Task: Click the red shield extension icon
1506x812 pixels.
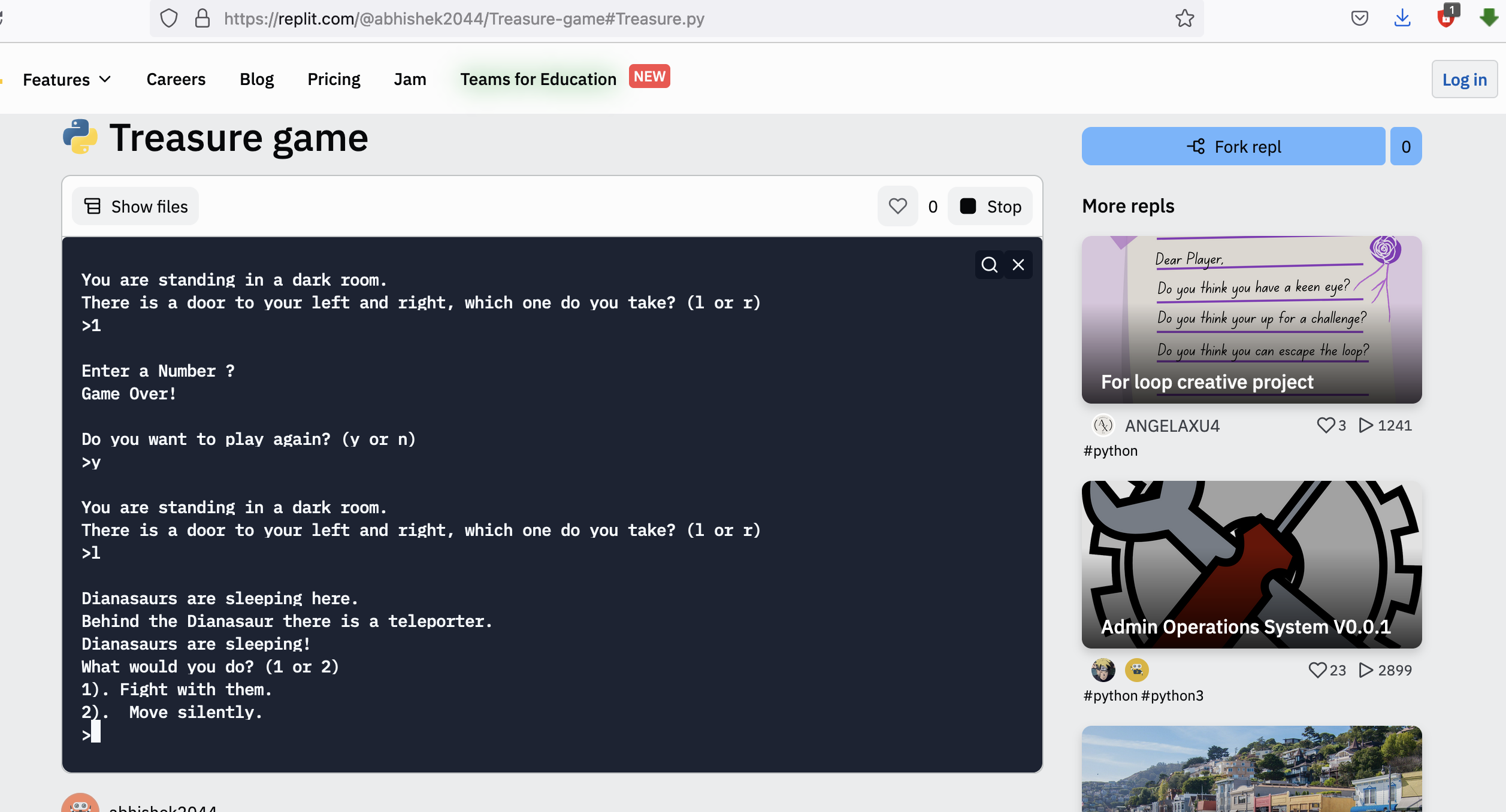Action: (1446, 17)
